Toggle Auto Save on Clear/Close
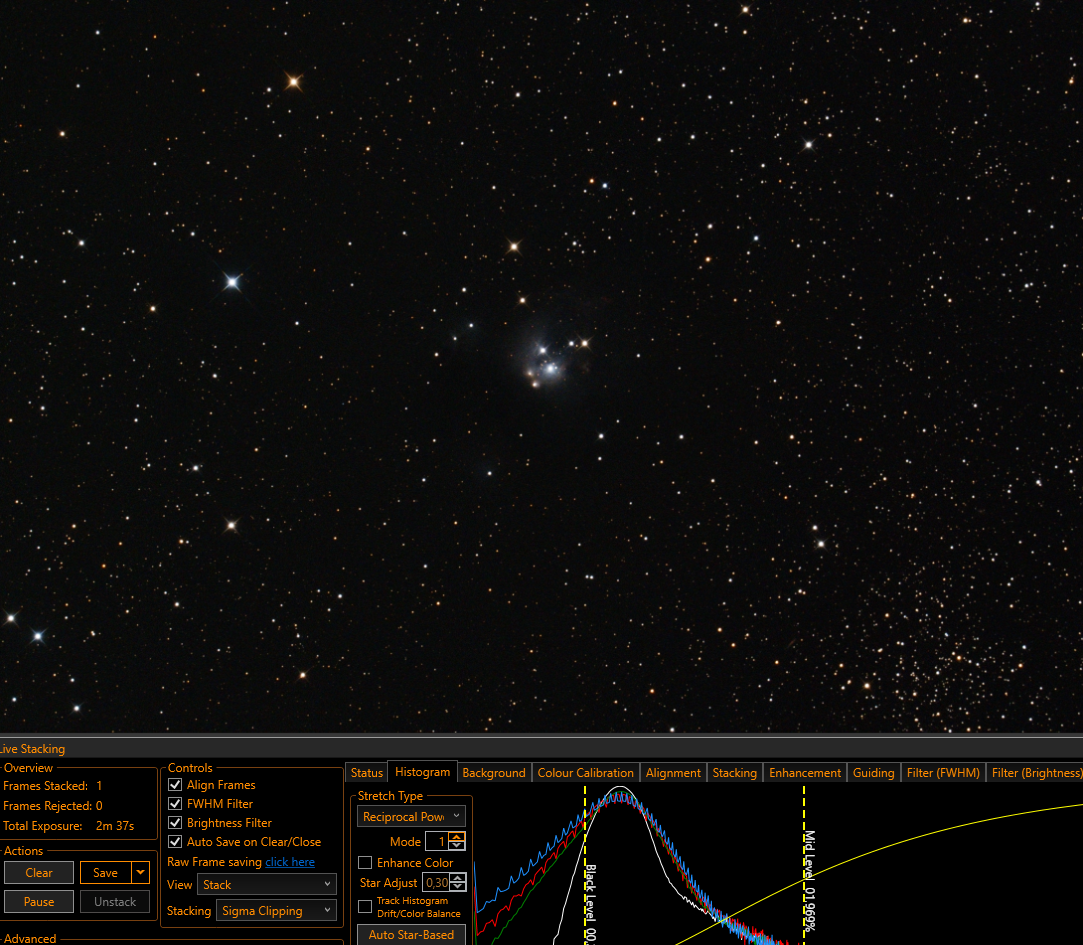The width and height of the screenshot is (1083, 945). pyautogui.click(x=175, y=841)
